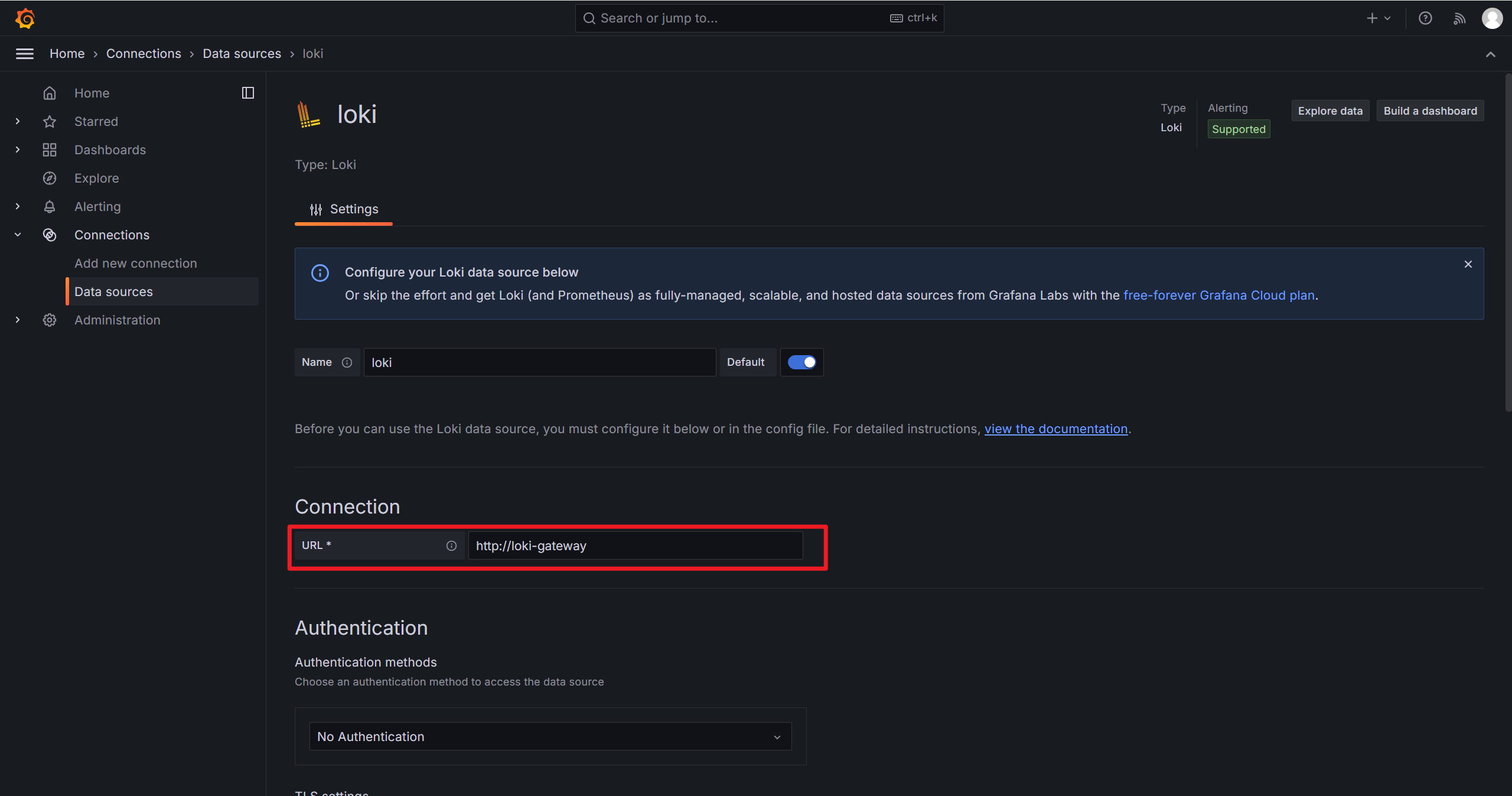Open Explore in the sidebar

click(x=96, y=178)
